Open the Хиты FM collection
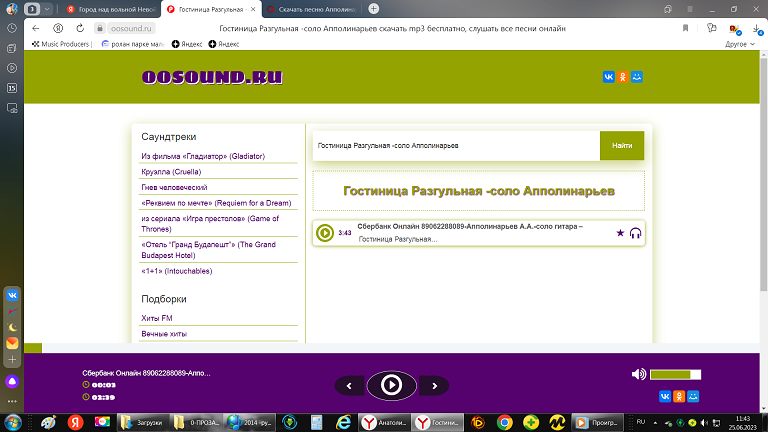Image resolution: width=768 pixels, height=432 pixels. 157,318
